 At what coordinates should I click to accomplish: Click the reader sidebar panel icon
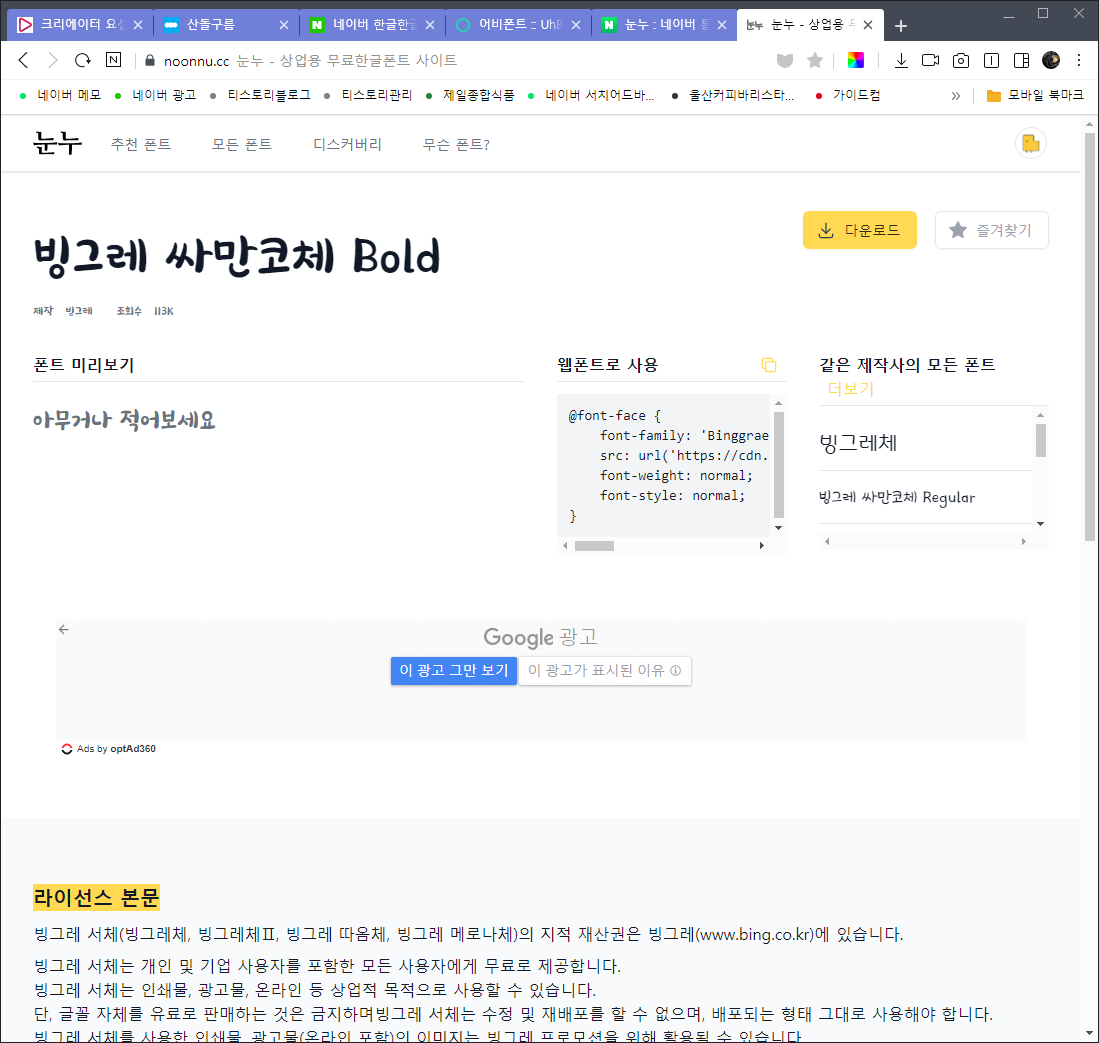991,61
